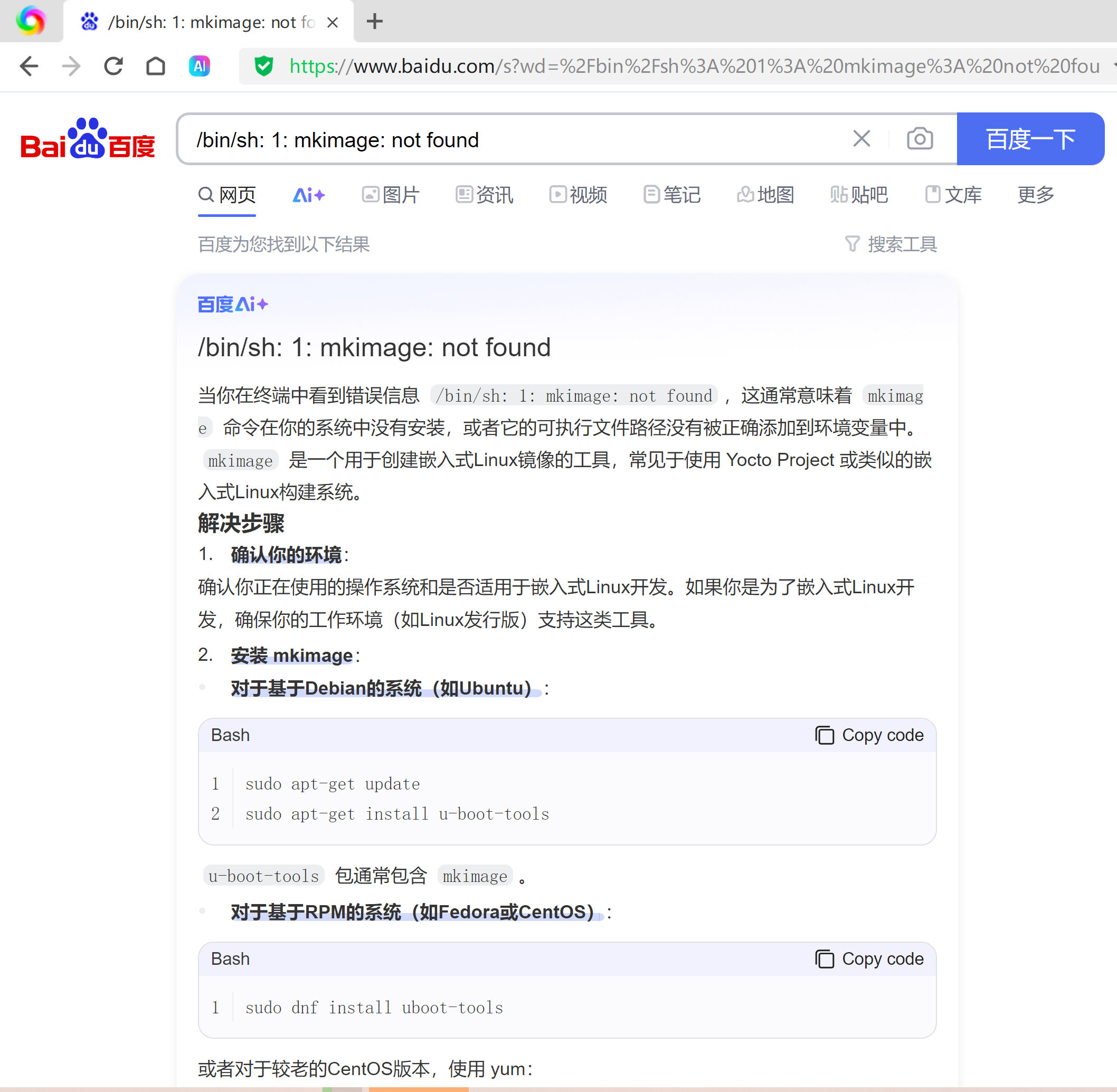Clear the search box with X
The height and width of the screenshot is (1092, 1117).
coord(861,139)
